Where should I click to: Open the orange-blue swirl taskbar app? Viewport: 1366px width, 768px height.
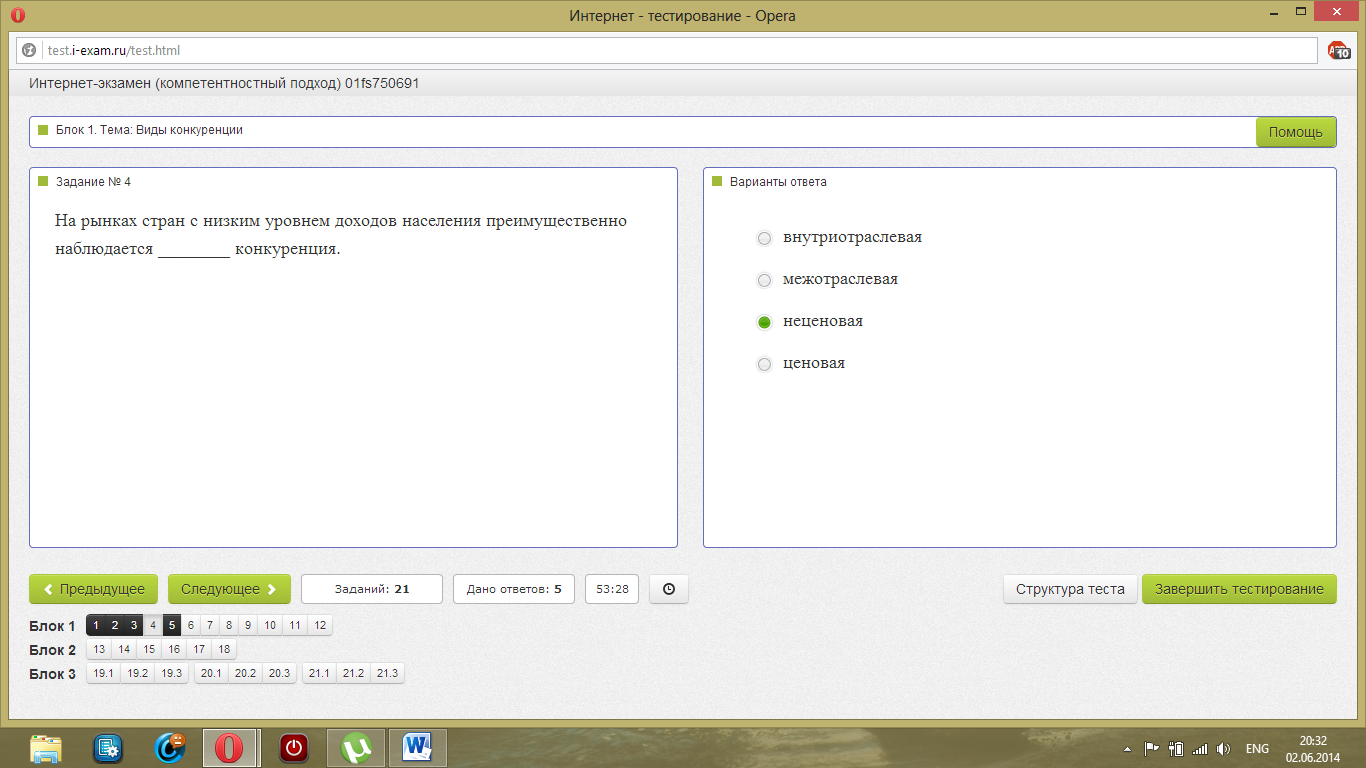point(170,748)
